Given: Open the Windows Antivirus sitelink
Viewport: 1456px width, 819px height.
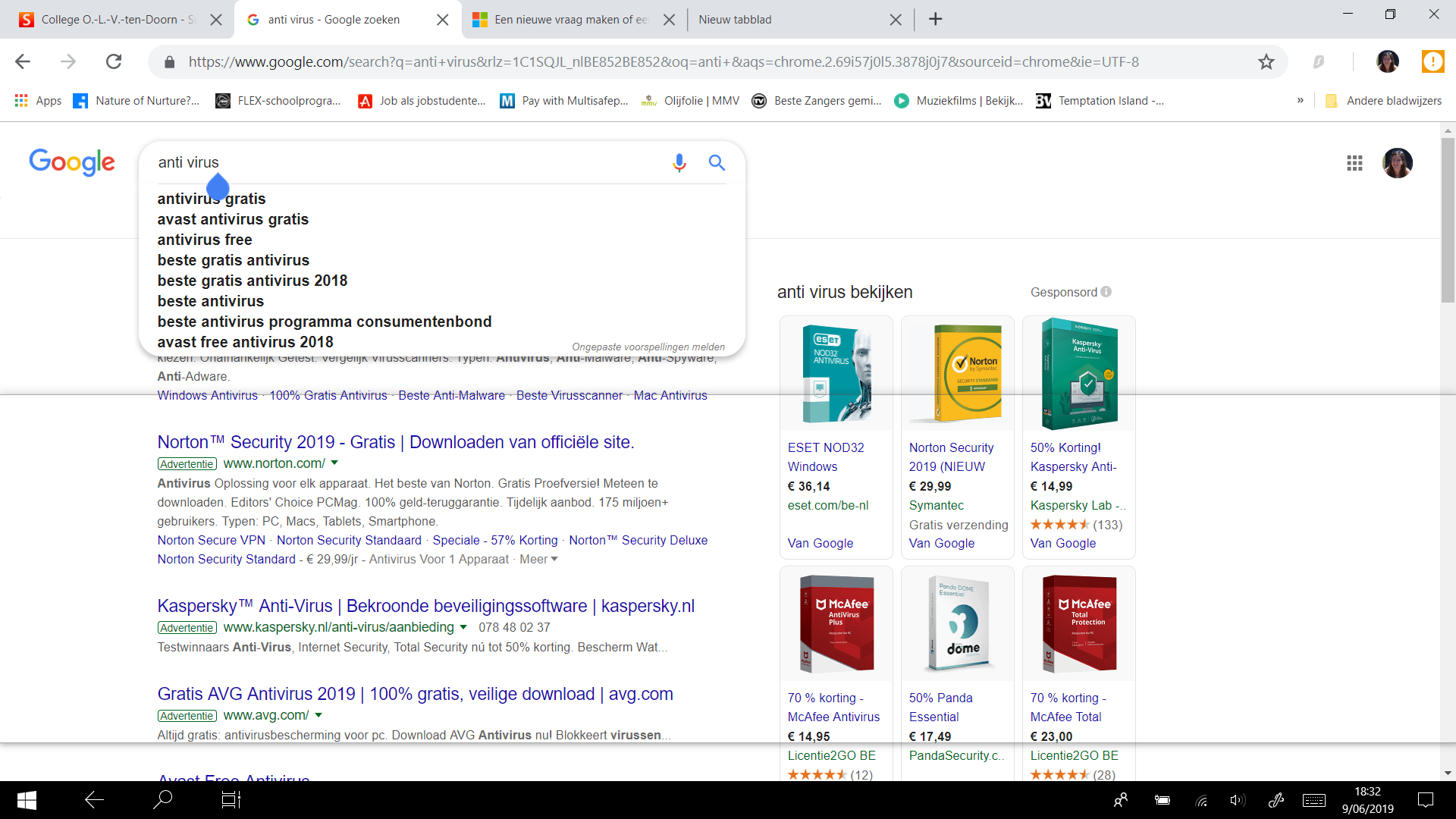Looking at the screenshot, I should click(x=207, y=395).
